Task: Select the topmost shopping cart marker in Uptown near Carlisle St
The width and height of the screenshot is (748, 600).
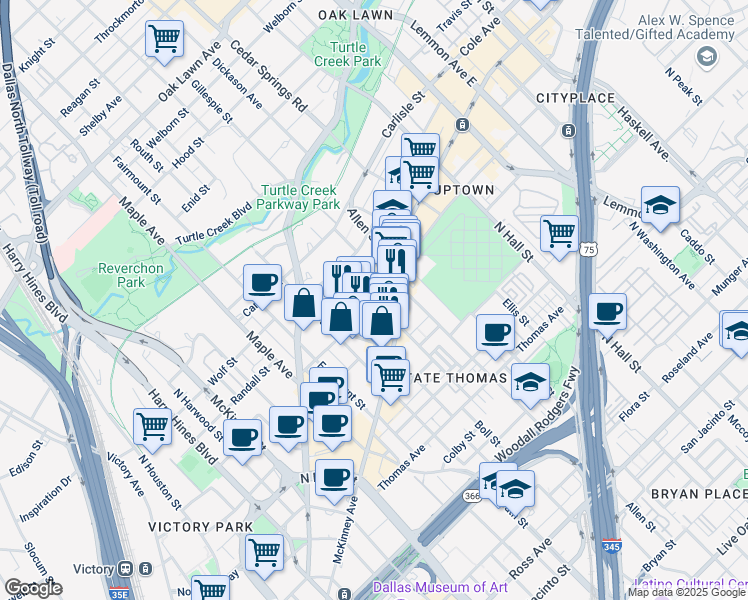Action: 420,145
